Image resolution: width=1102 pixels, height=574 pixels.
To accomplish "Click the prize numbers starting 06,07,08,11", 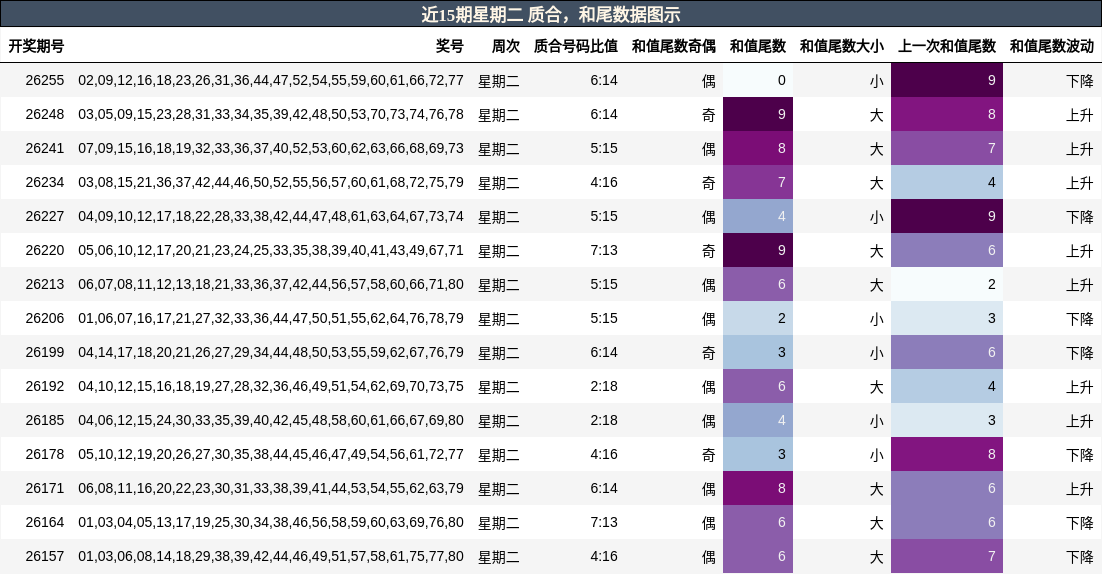I will (271, 285).
